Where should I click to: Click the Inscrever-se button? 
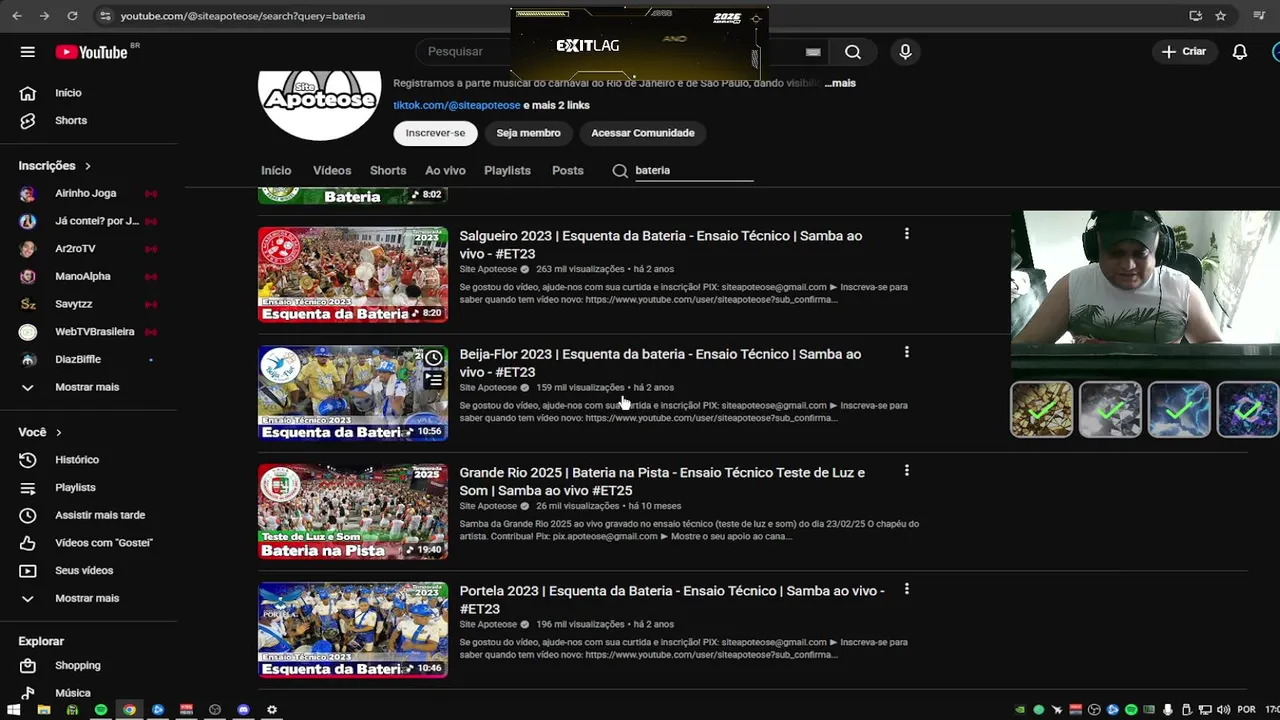[x=435, y=133]
